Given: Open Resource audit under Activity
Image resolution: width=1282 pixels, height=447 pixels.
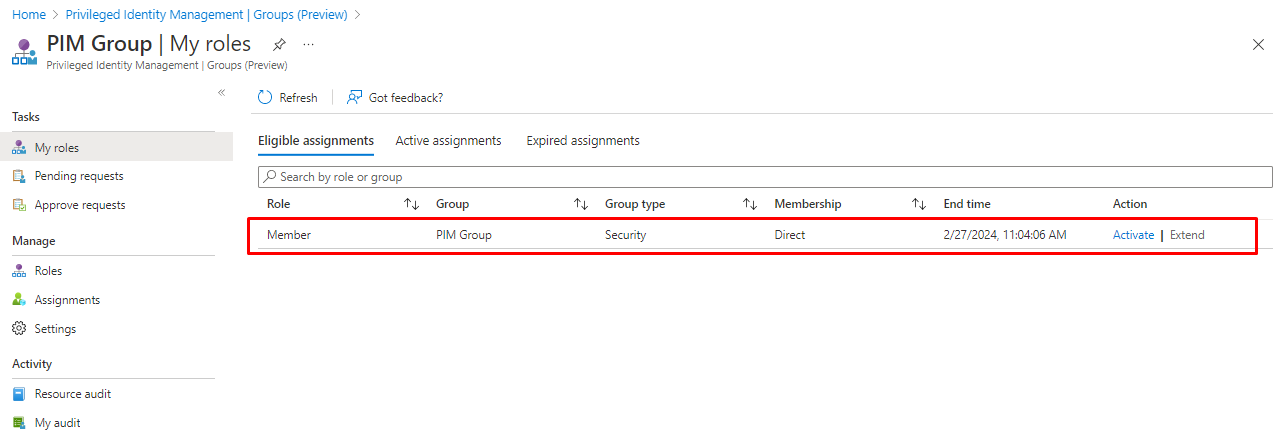Looking at the screenshot, I should (x=72, y=394).
